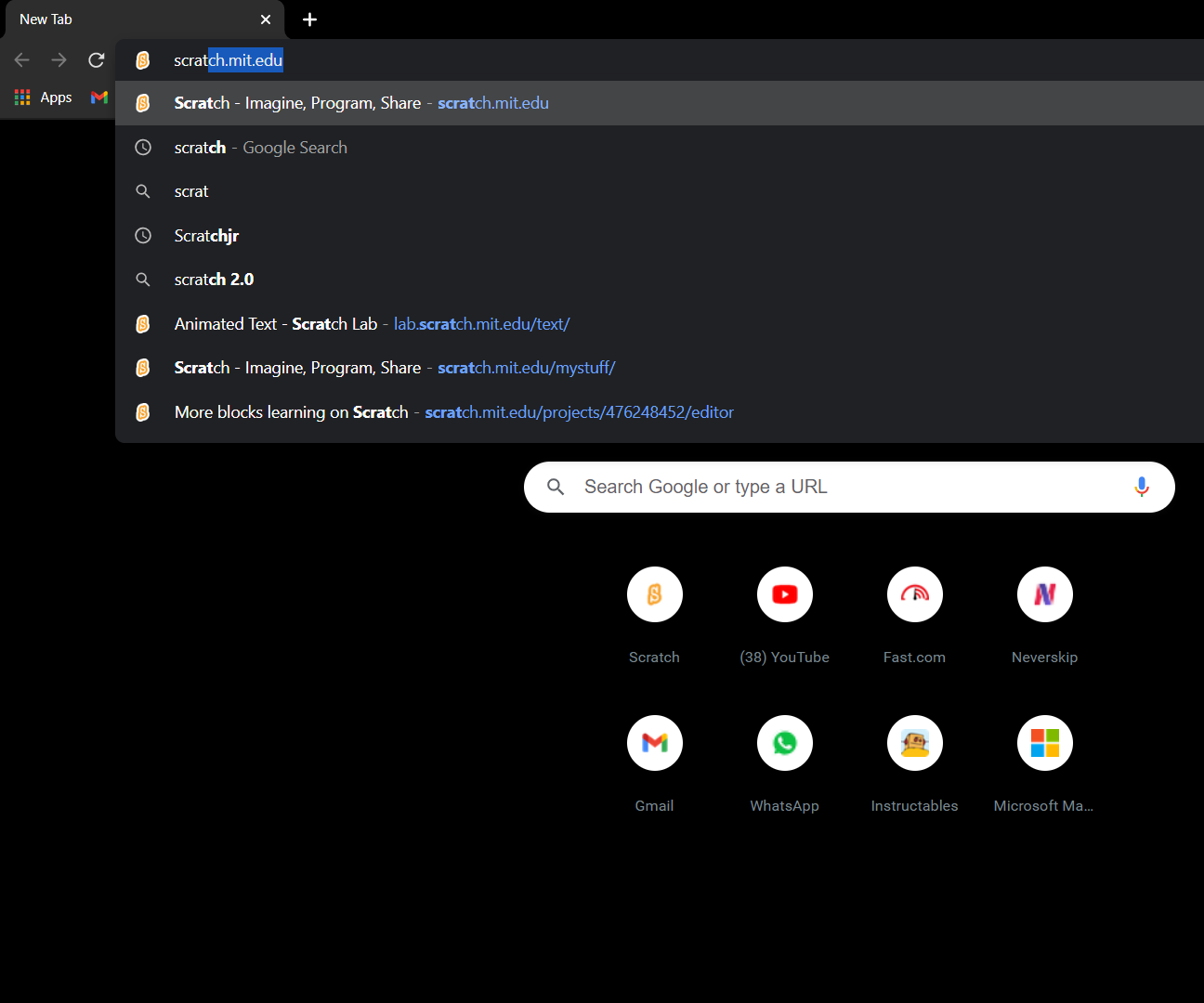
Task: Close the New Tab tab
Action: pos(266,20)
